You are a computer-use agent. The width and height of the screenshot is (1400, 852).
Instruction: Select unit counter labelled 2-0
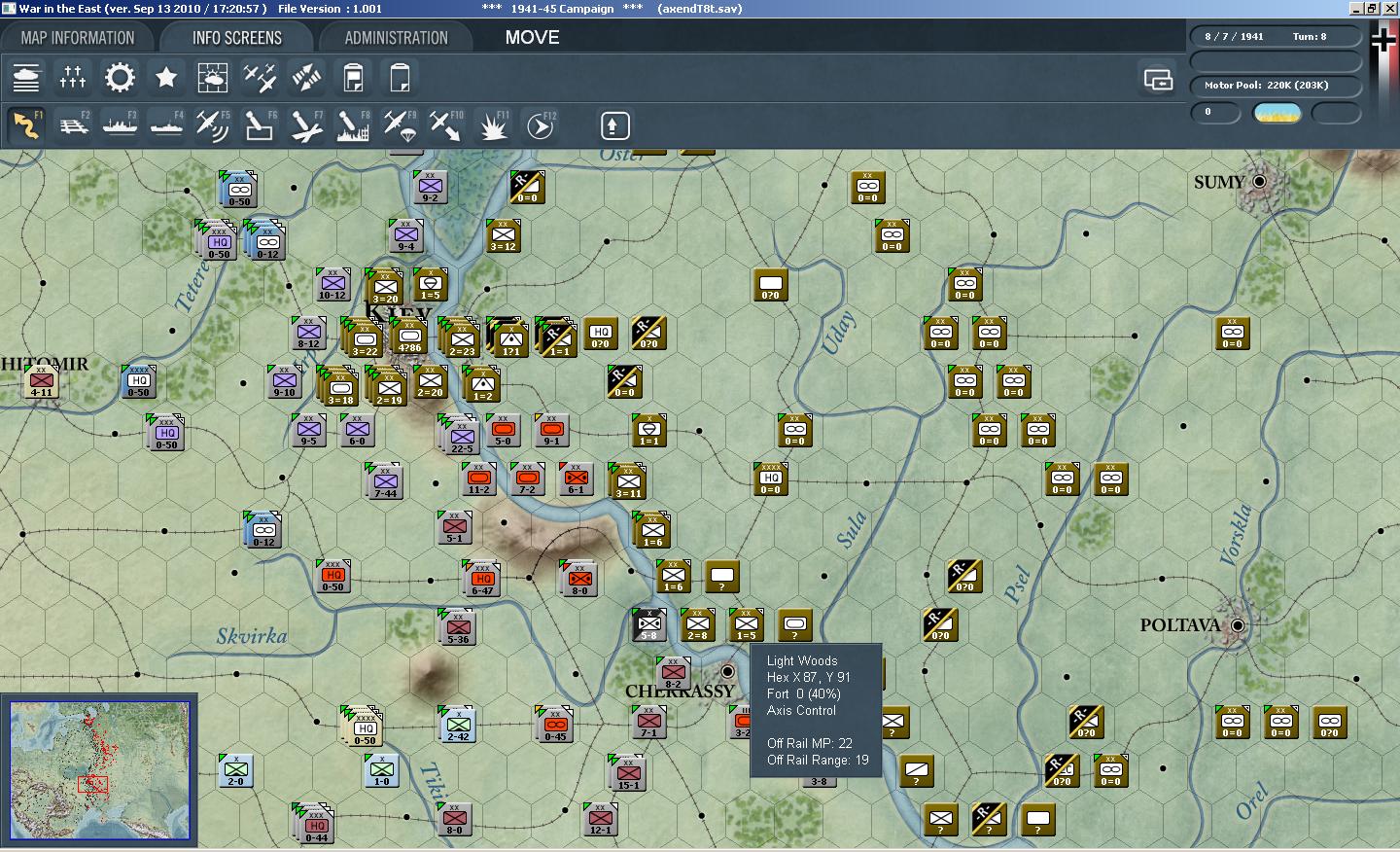236,771
